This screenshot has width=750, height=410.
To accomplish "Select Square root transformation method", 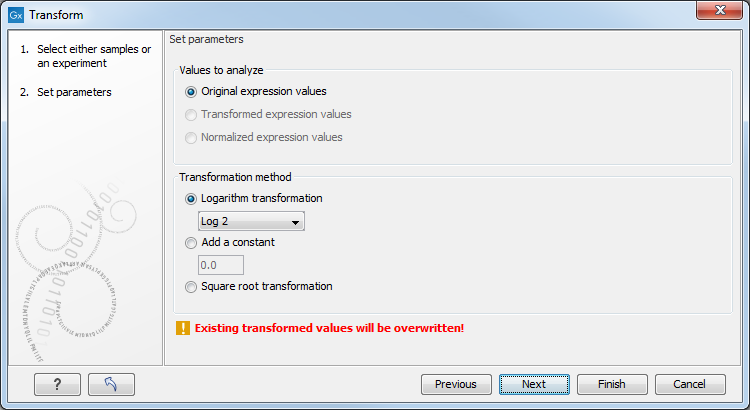I will pyautogui.click(x=192, y=286).
